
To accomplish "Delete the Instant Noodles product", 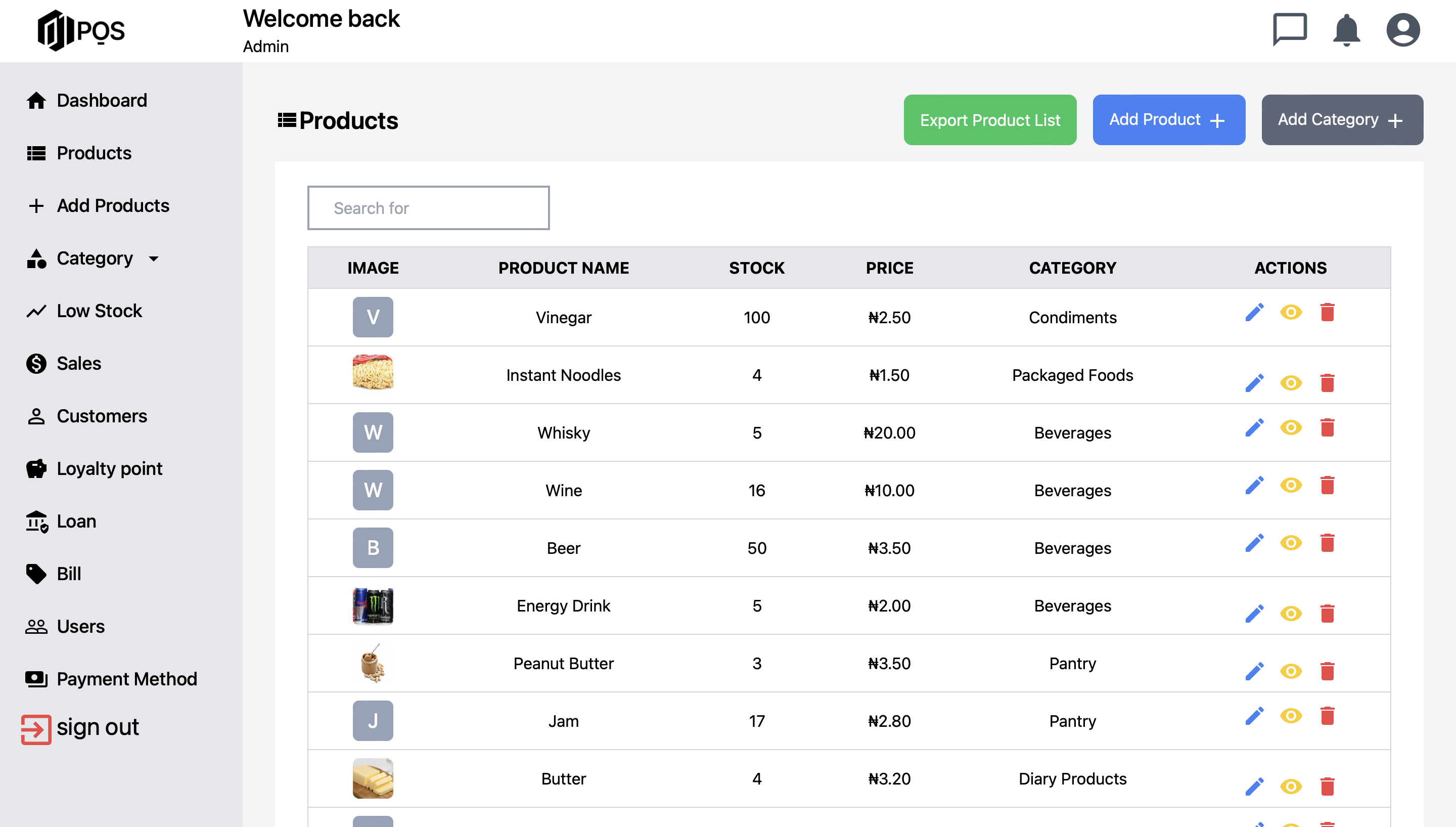I will [1327, 383].
